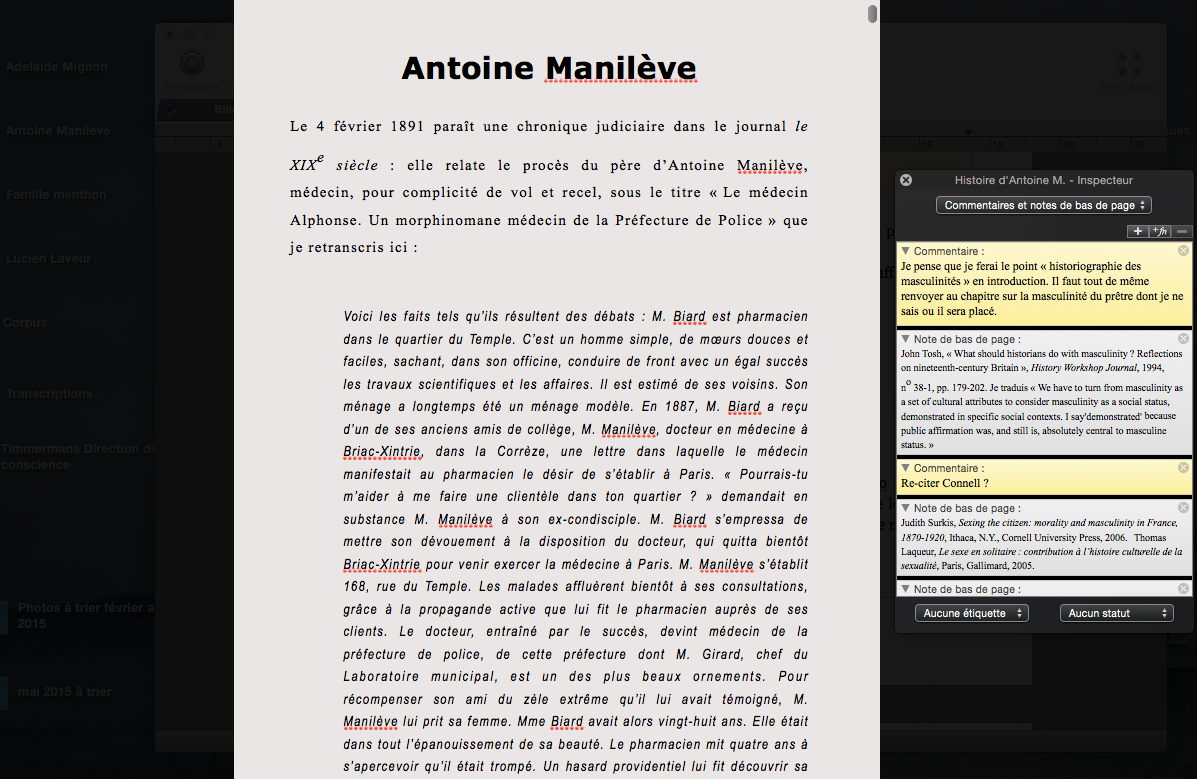Select 'Photos à trier février' binder item

[x=86, y=616]
